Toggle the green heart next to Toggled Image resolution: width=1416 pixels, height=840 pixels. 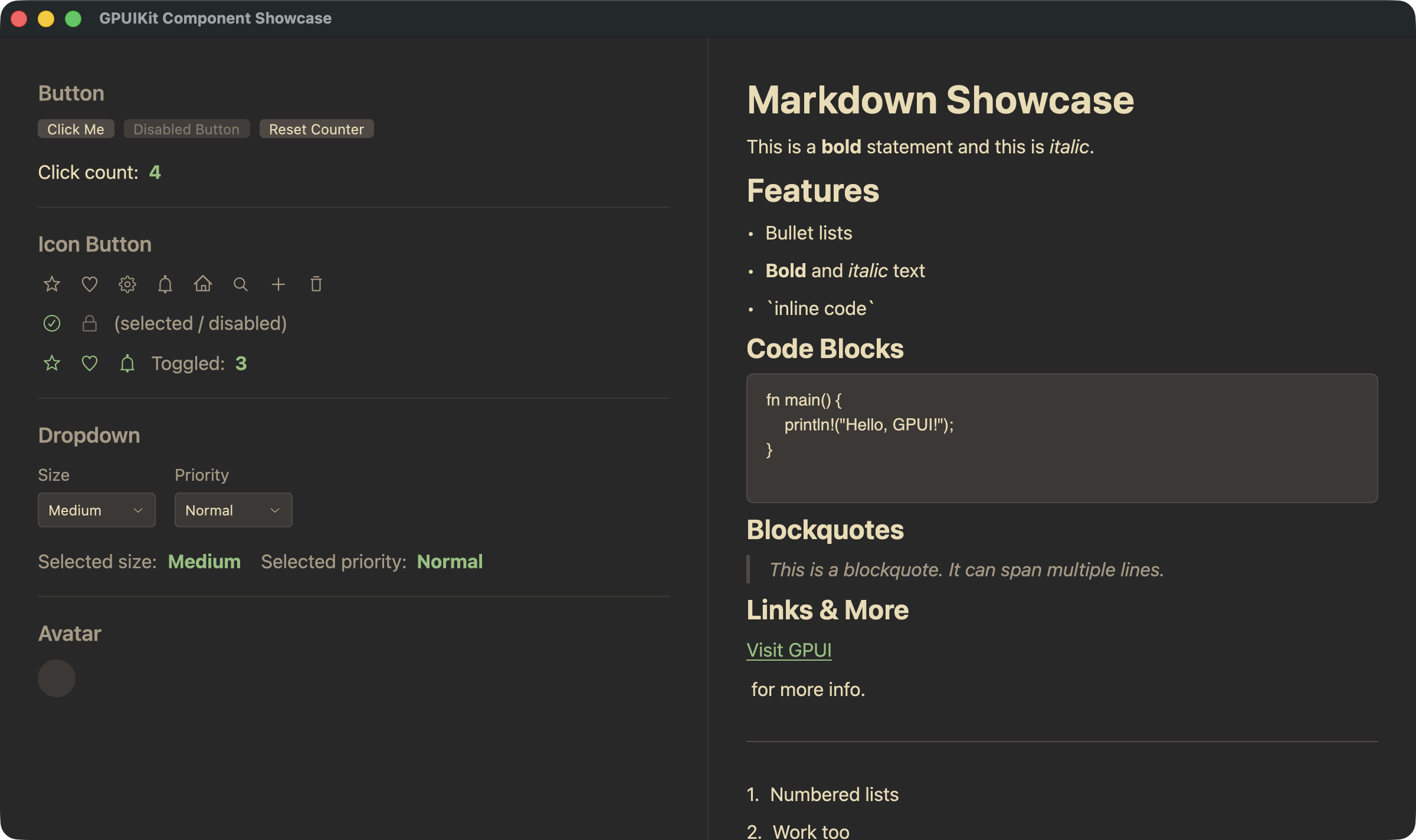point(90,363)
